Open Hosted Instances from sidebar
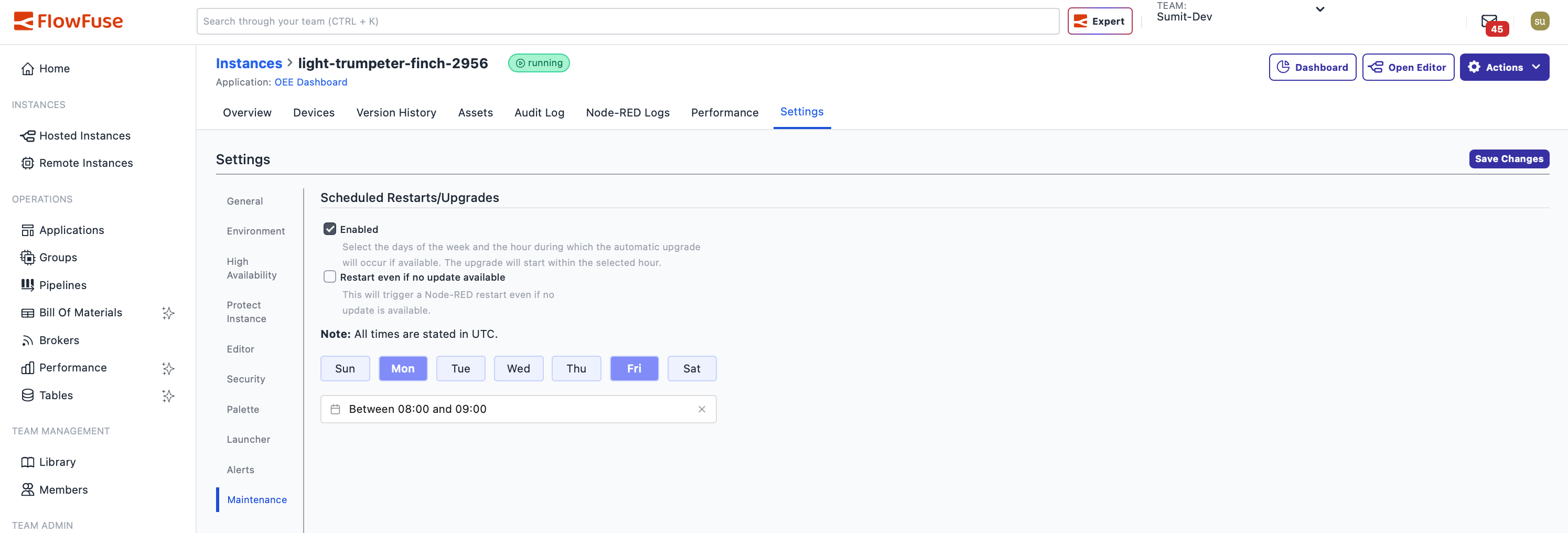 pyautogui.click(x=84, y=135)
